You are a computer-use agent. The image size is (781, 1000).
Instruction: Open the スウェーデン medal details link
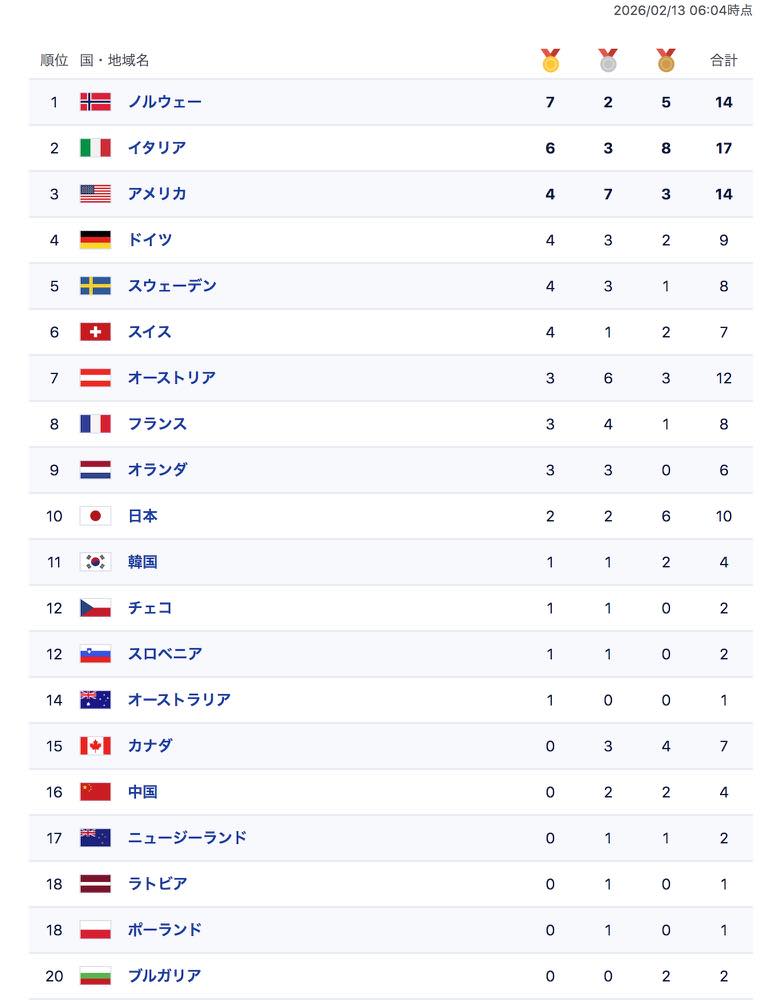172,286
